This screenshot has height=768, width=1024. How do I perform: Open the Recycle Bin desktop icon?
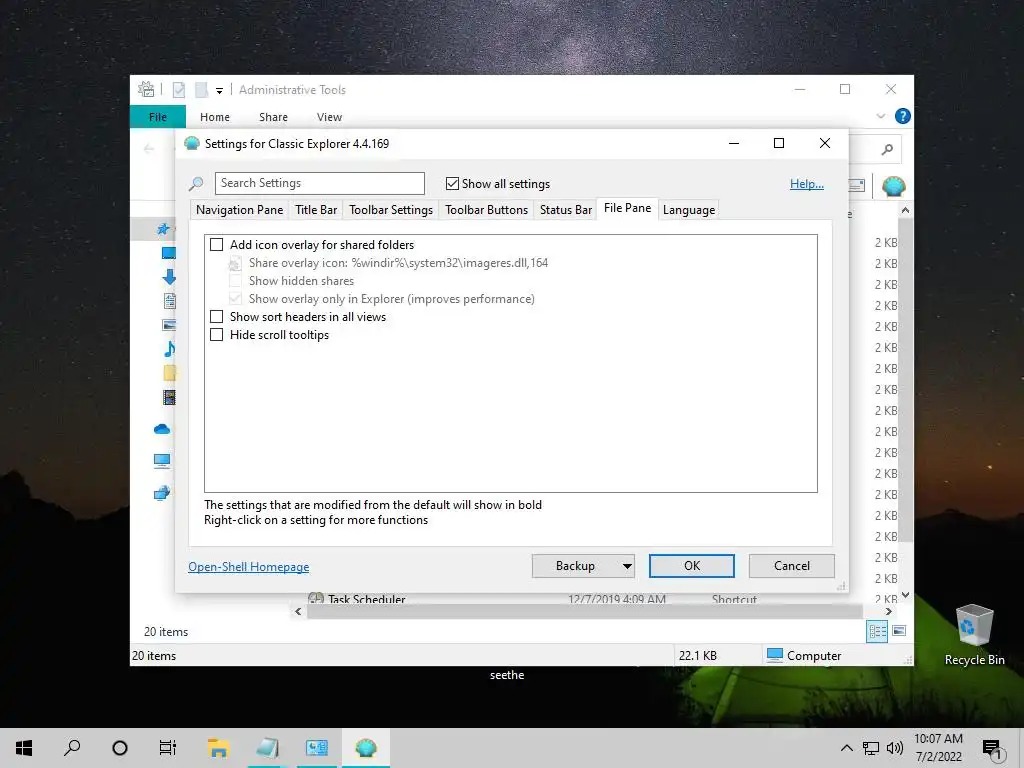[x=974, y=633]
